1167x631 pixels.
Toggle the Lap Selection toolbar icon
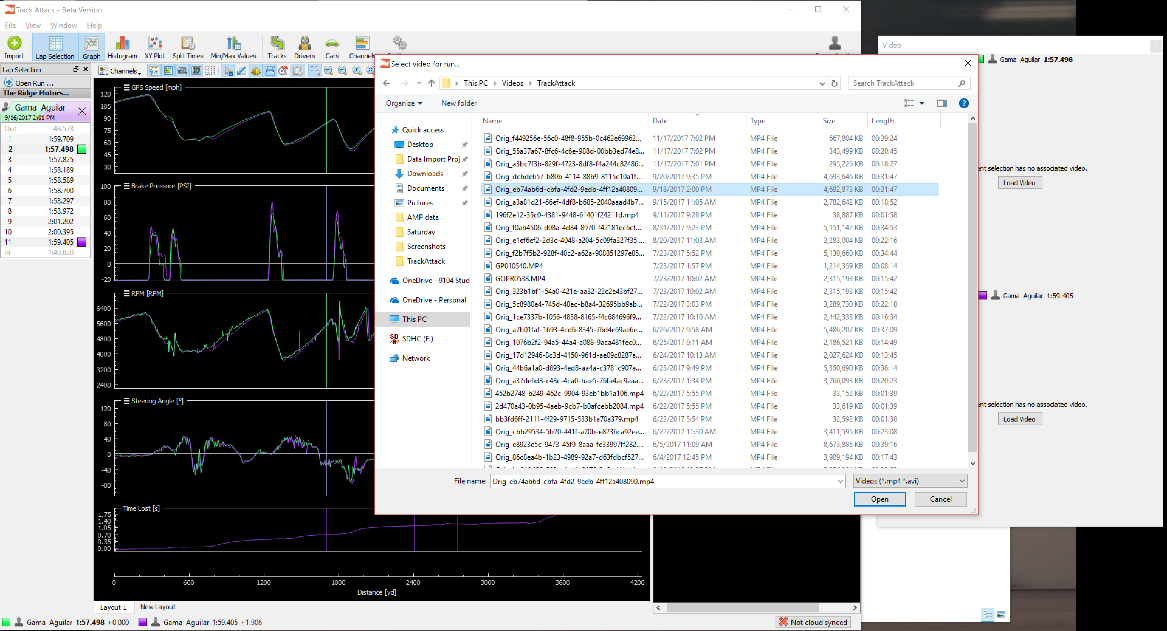coord(55,47)
